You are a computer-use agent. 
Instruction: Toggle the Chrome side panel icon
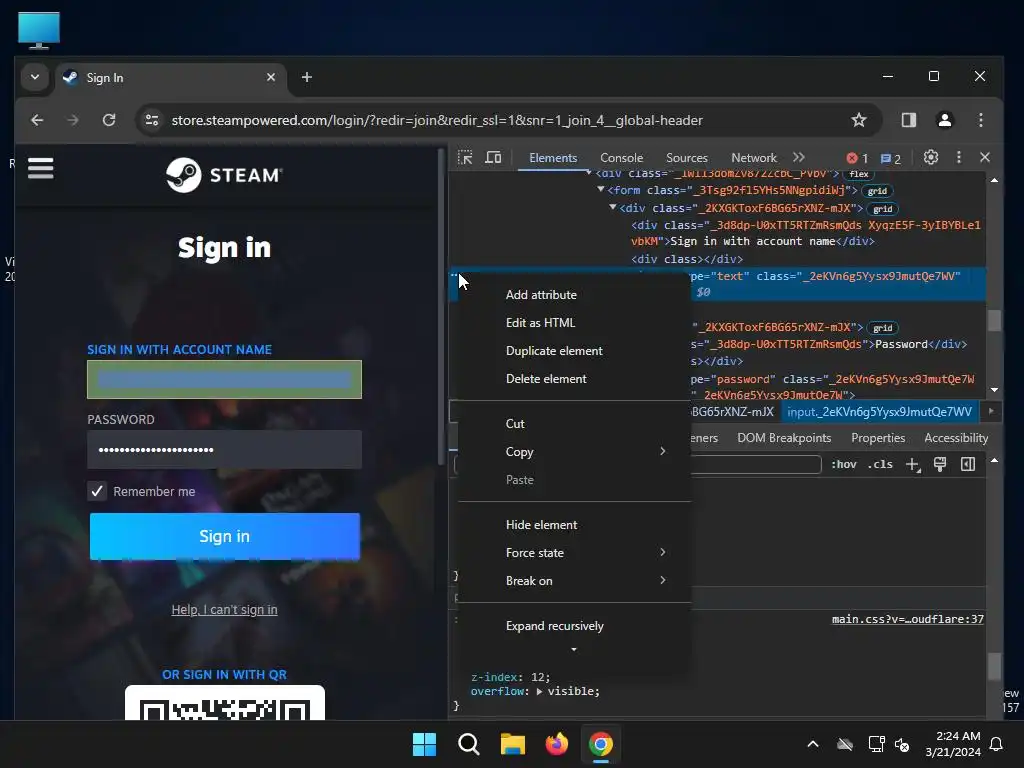(x=908, y=120)
